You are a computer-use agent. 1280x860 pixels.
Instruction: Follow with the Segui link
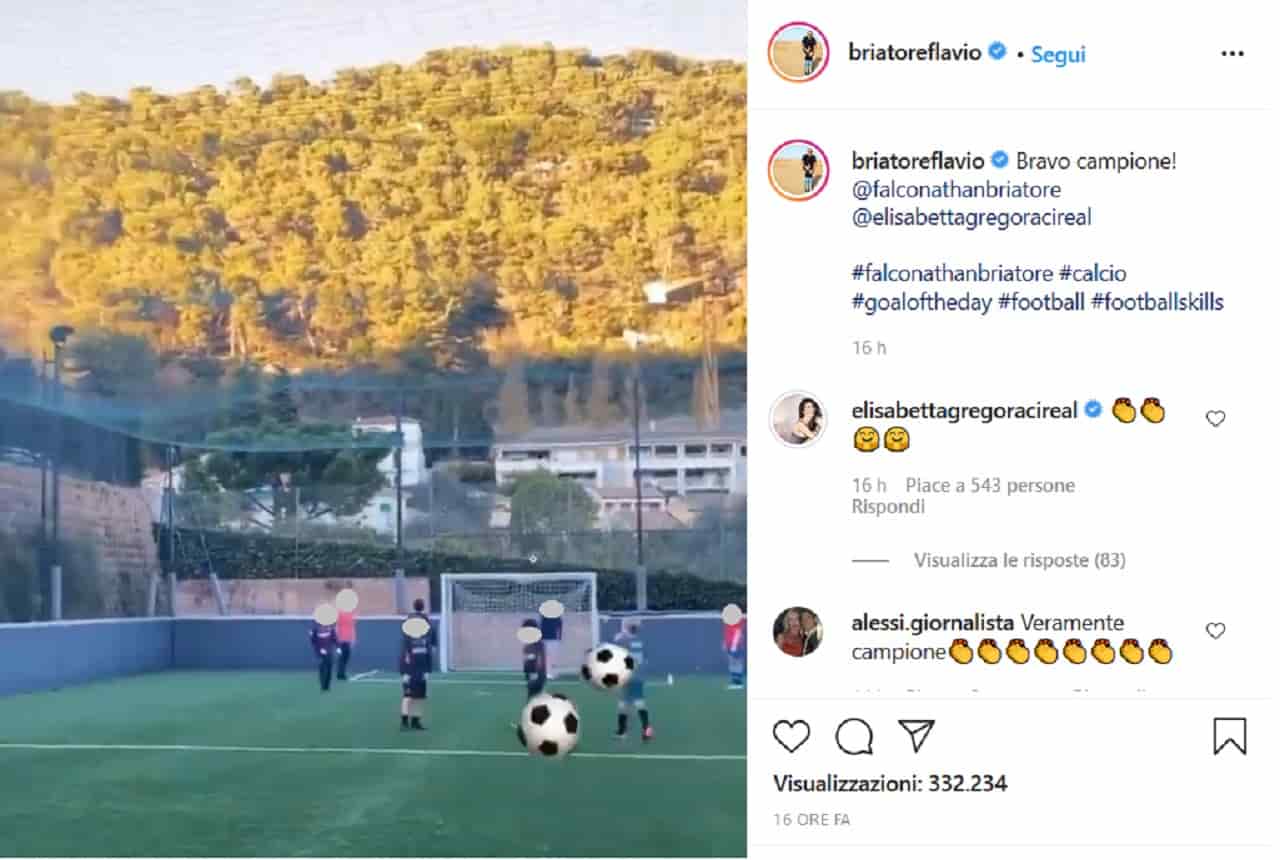[1058, 54]
